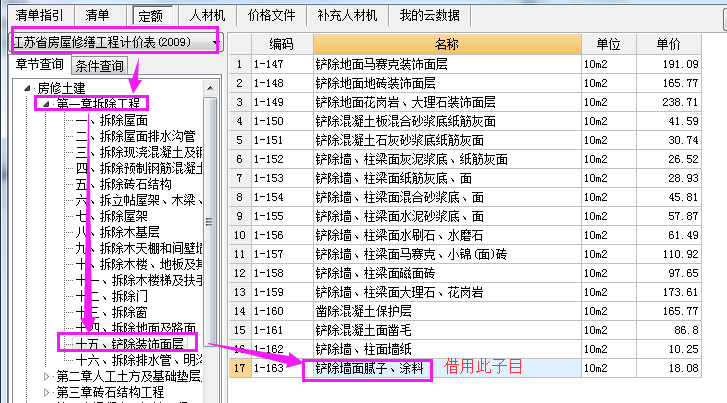Select tree item 五、拆除砖石结构
Image resolution: width=727 pixels, height=403 pixels.
point(123,184)
